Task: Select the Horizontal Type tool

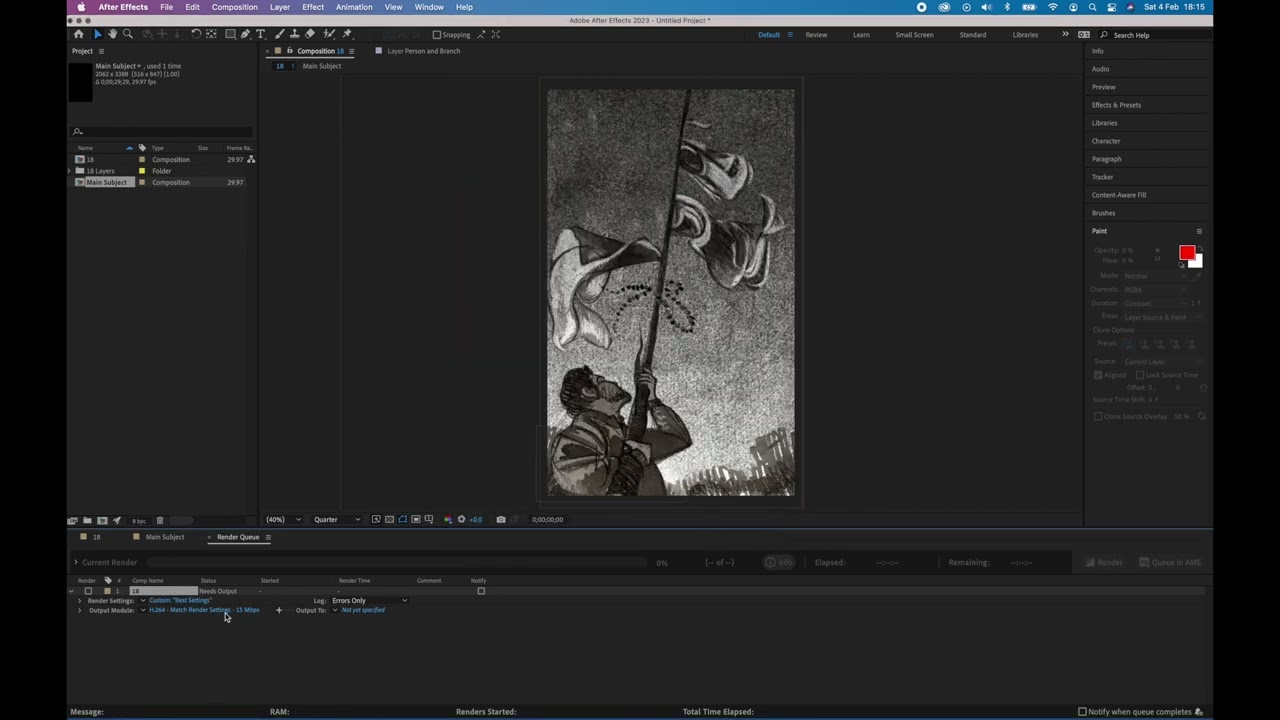Action: (261, 34)
